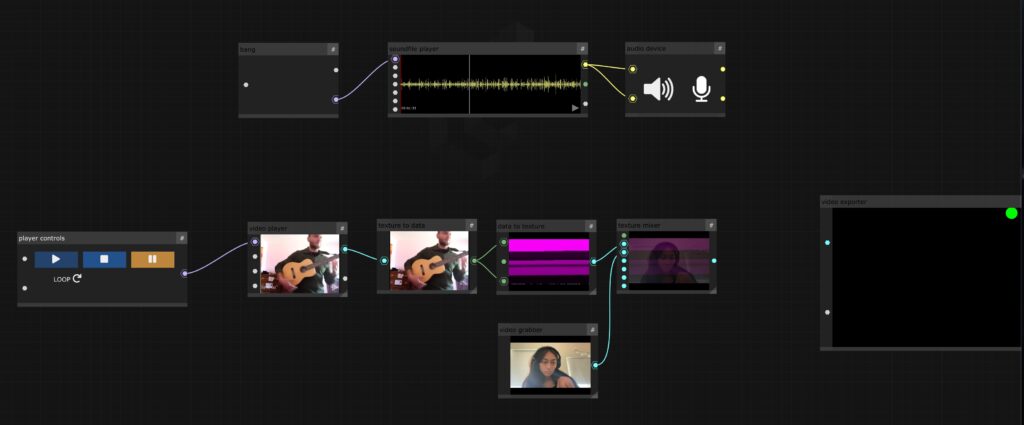Grab the video grabber's corner resize handle

pyautogui.click(x=594, y=395)
